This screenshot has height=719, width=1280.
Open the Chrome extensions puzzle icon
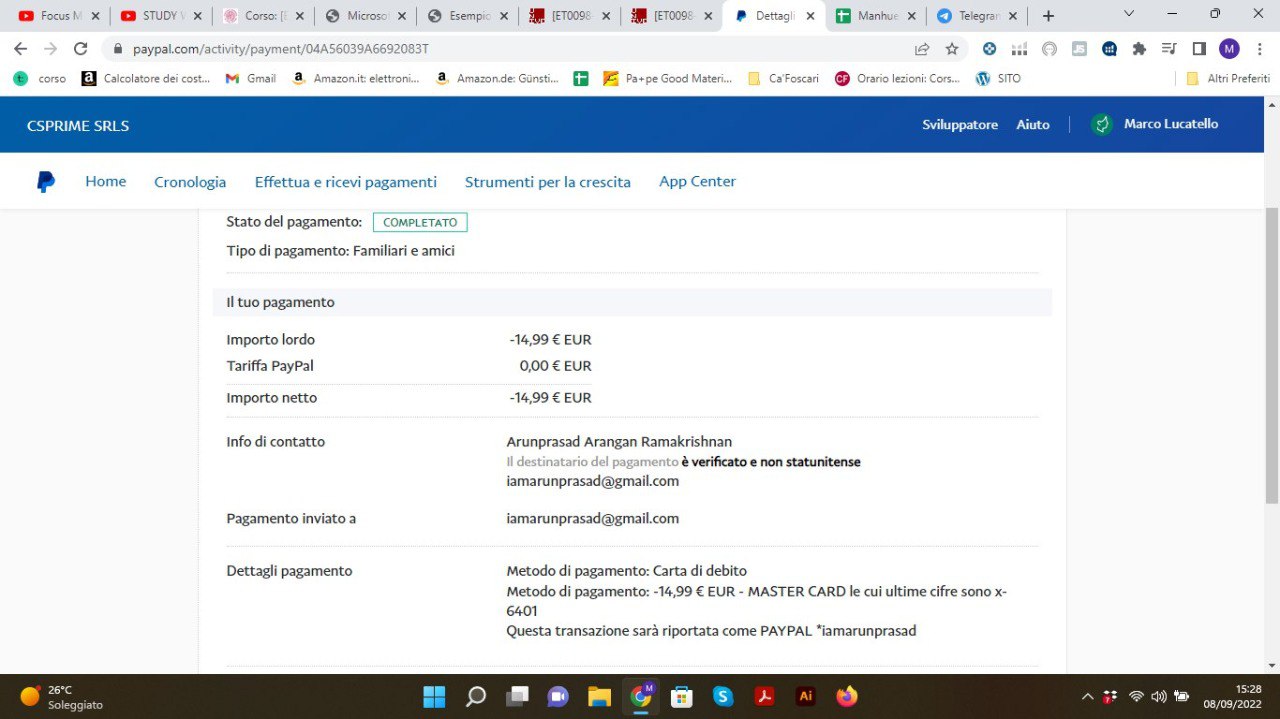(1139, 49)
